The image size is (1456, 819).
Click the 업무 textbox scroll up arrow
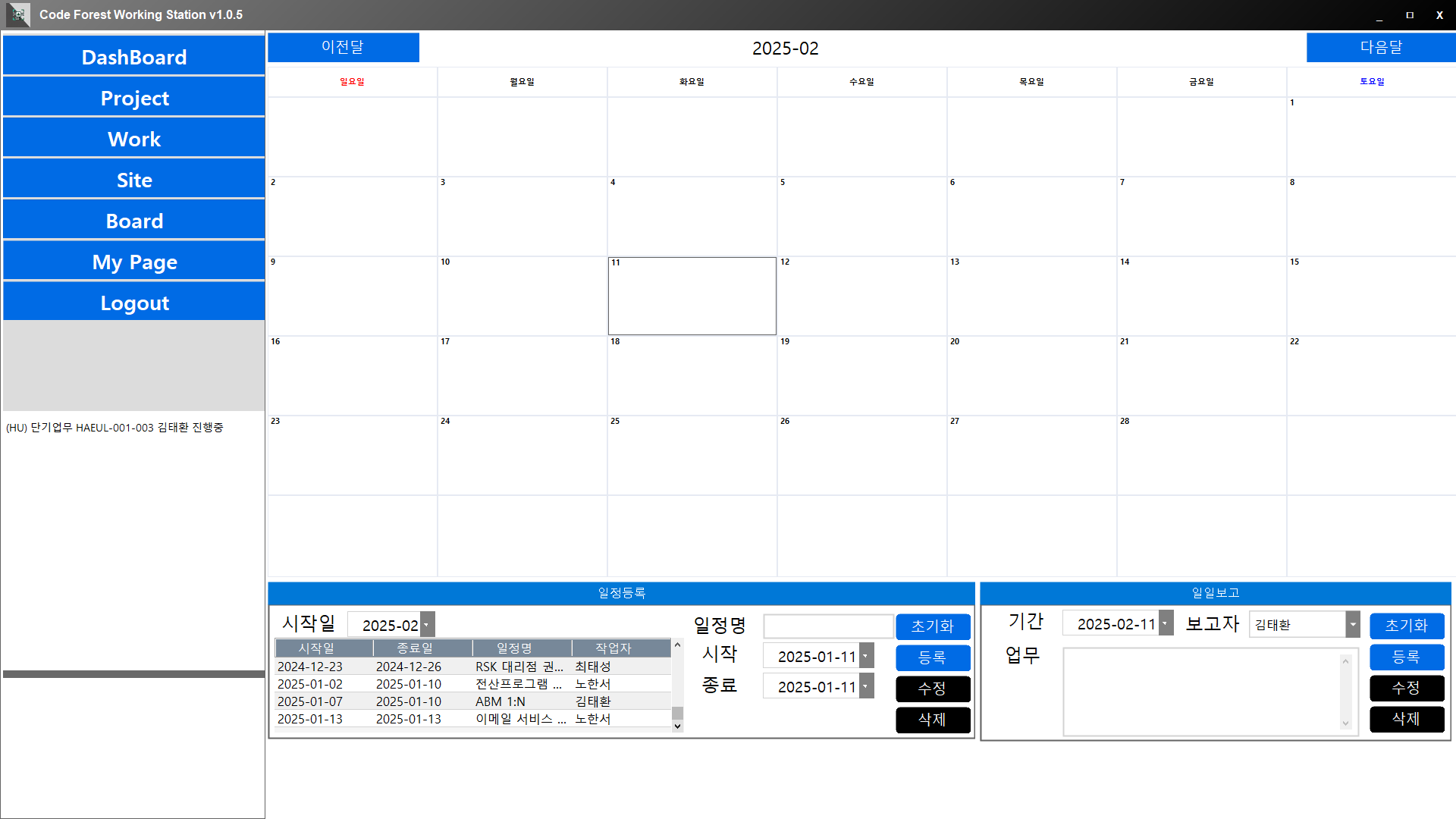click(1346, 661)
